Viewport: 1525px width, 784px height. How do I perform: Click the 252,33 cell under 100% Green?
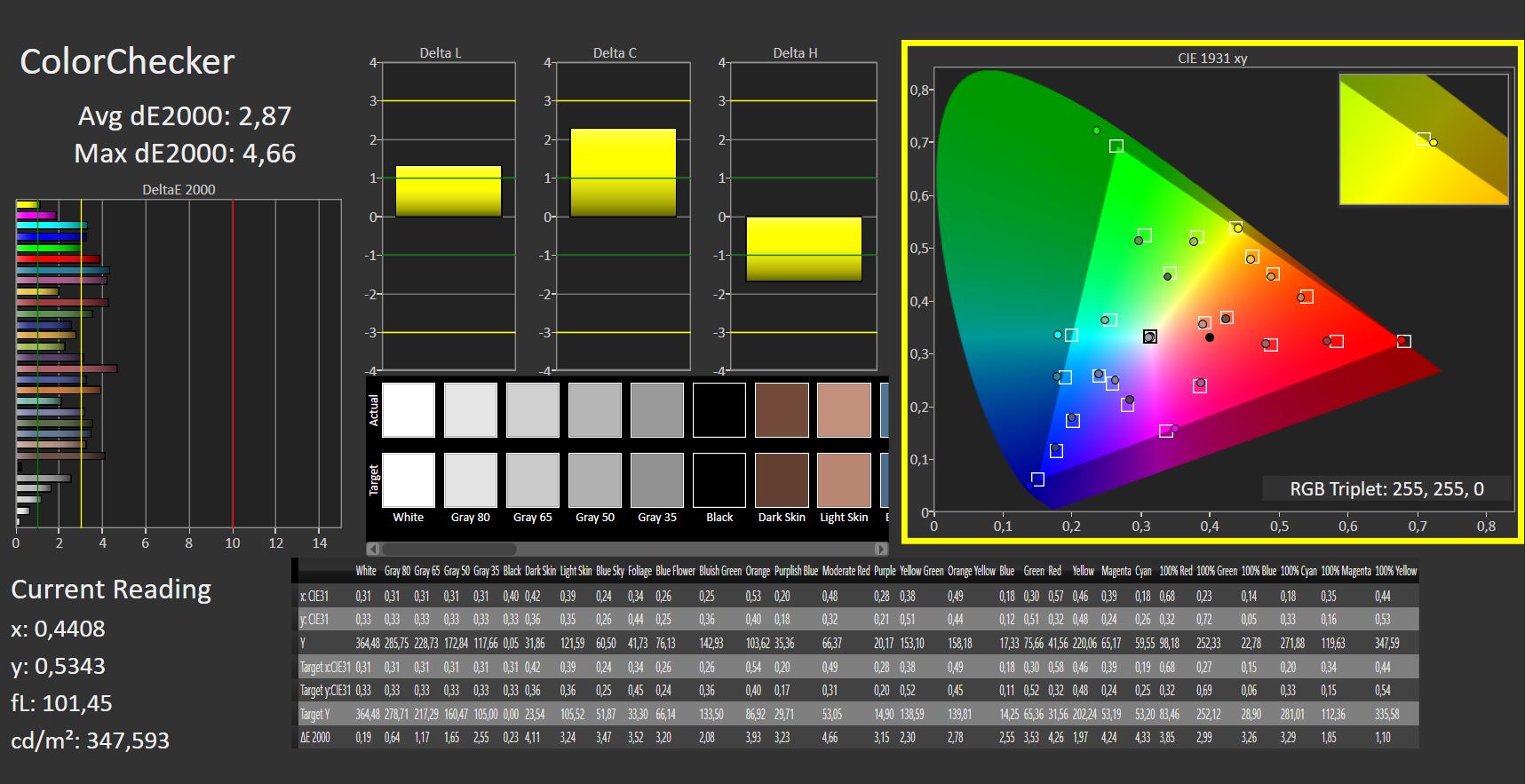pos(1209,643)
